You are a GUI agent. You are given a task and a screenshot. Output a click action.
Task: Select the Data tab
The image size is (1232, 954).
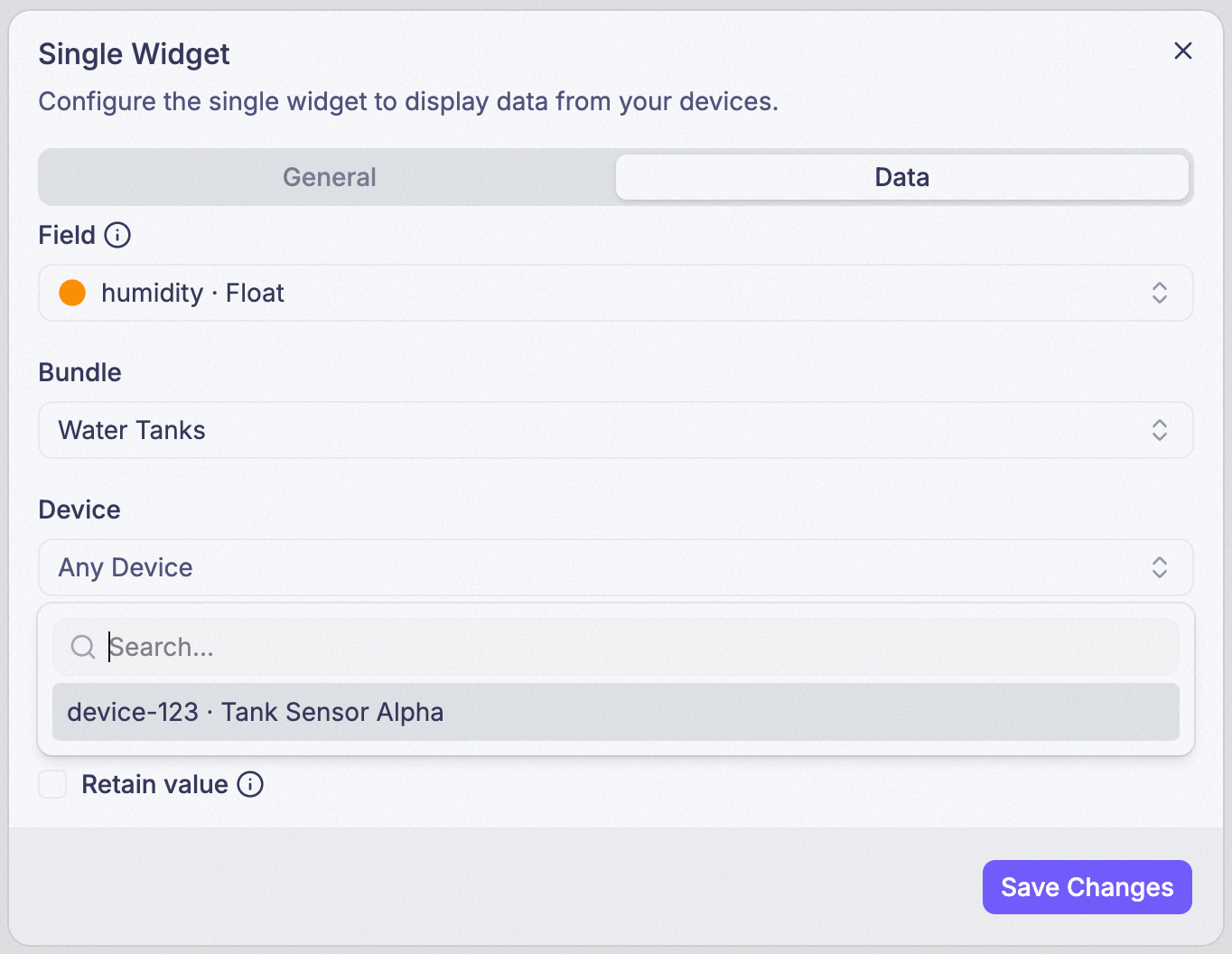click(x=902, y=177)
